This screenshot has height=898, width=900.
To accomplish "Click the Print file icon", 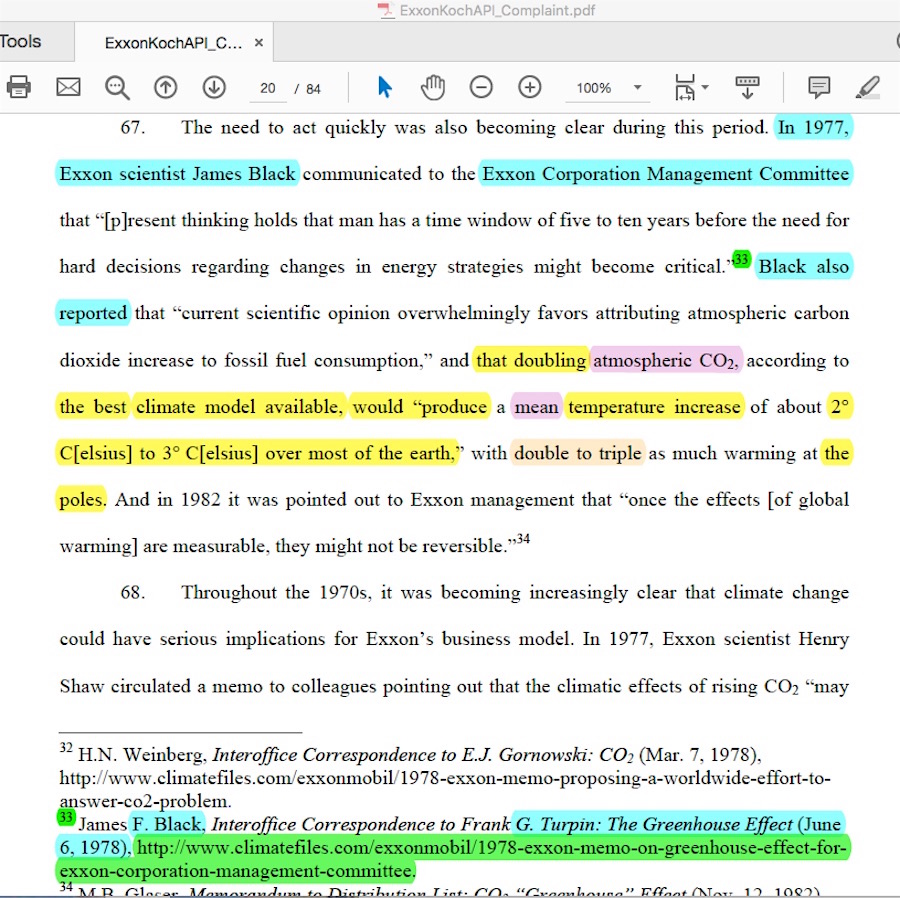I will click(18, 87).
